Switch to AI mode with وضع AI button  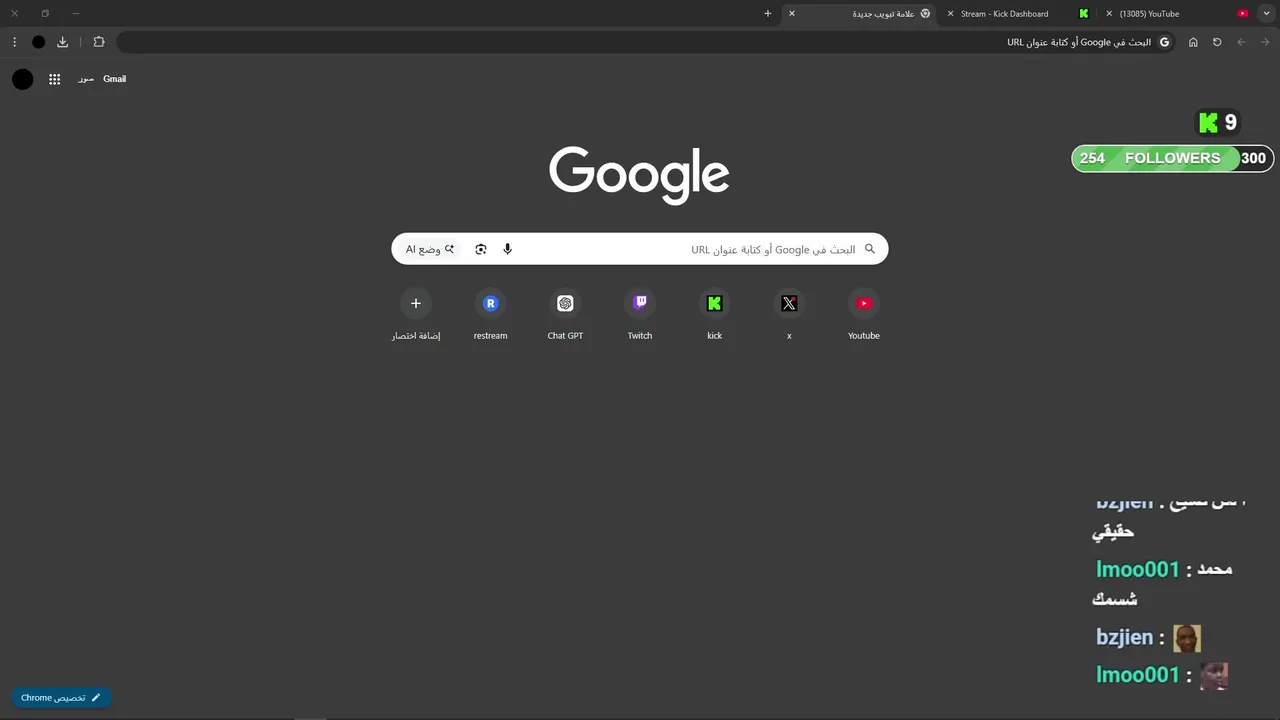pyautogui.click(x=430, y=249)
